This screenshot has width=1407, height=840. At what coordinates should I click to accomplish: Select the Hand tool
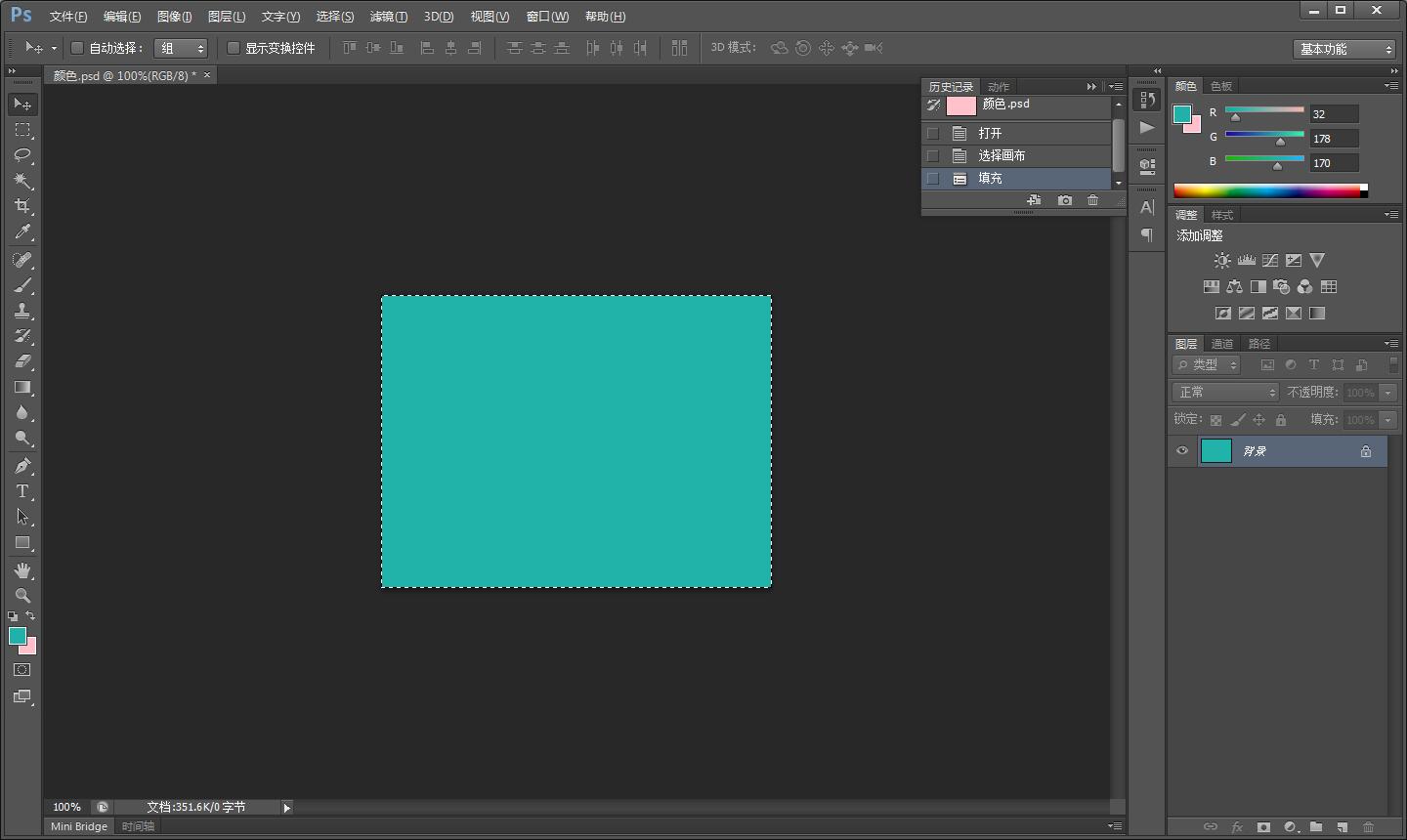click(22, 570)
